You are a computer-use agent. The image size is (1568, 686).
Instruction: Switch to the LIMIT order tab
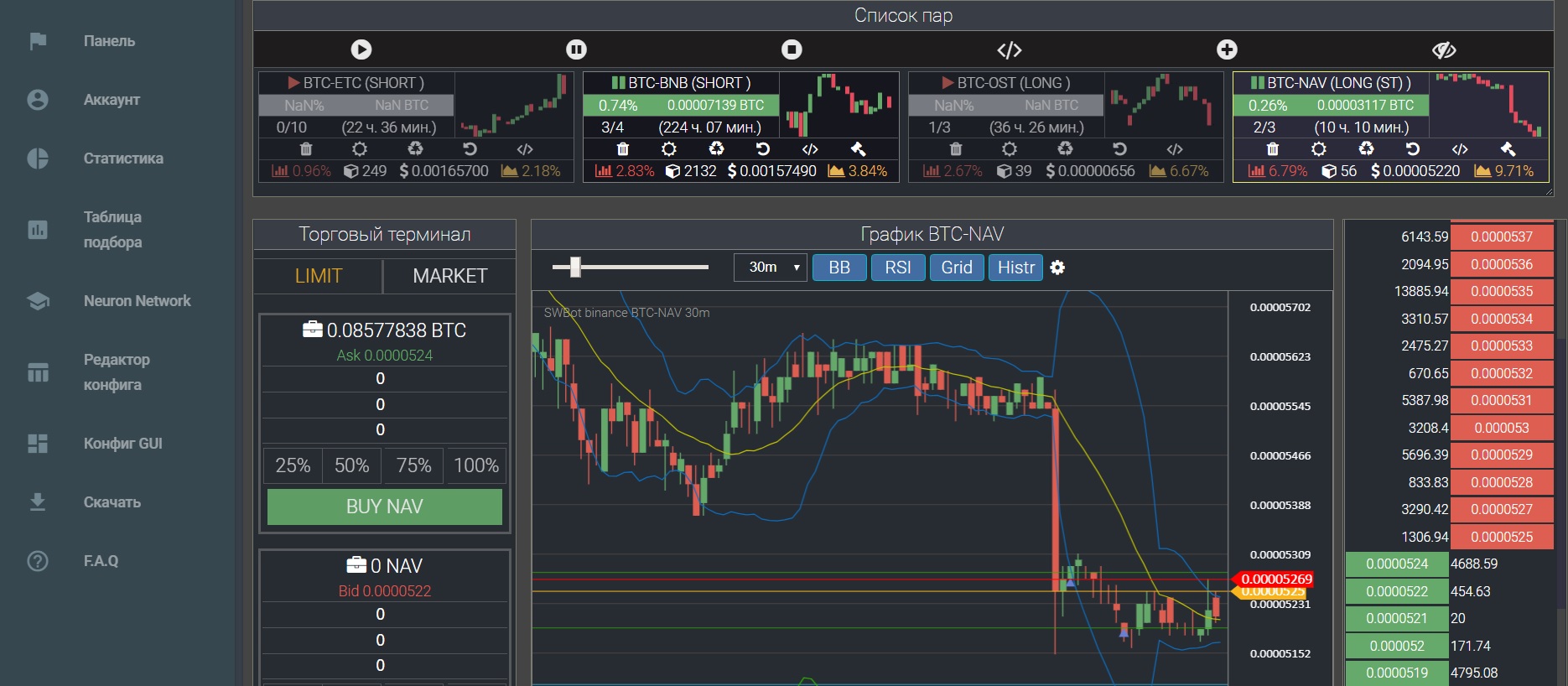tap(319, 276)
